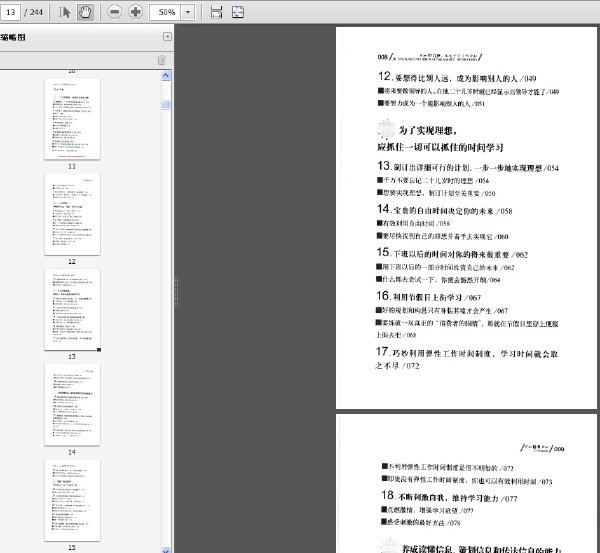The width and height of the screenshot is (600, 553).
Task: Click the 缩略图 panel title
Action: [x=13, y=37]
